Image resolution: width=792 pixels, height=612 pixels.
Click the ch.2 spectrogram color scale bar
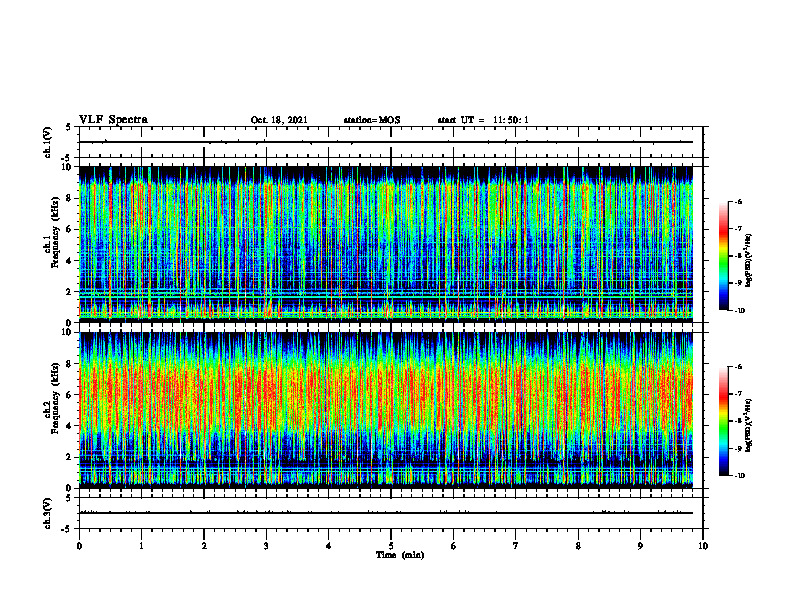tap(724, 421)
